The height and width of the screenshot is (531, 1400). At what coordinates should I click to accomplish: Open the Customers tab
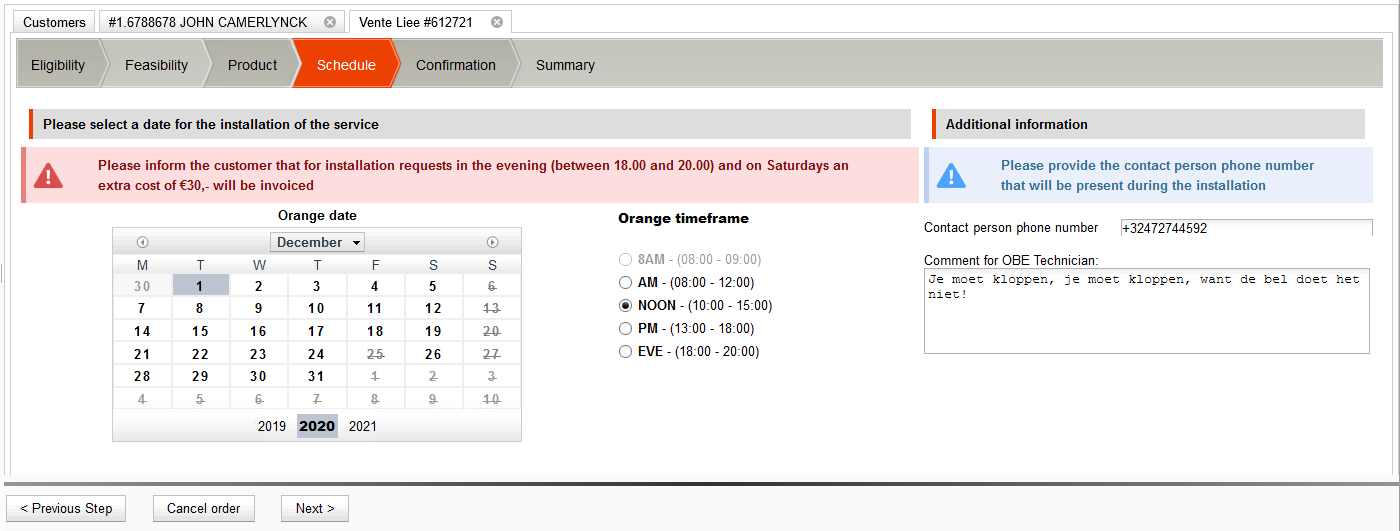click(x=54, y=22)
